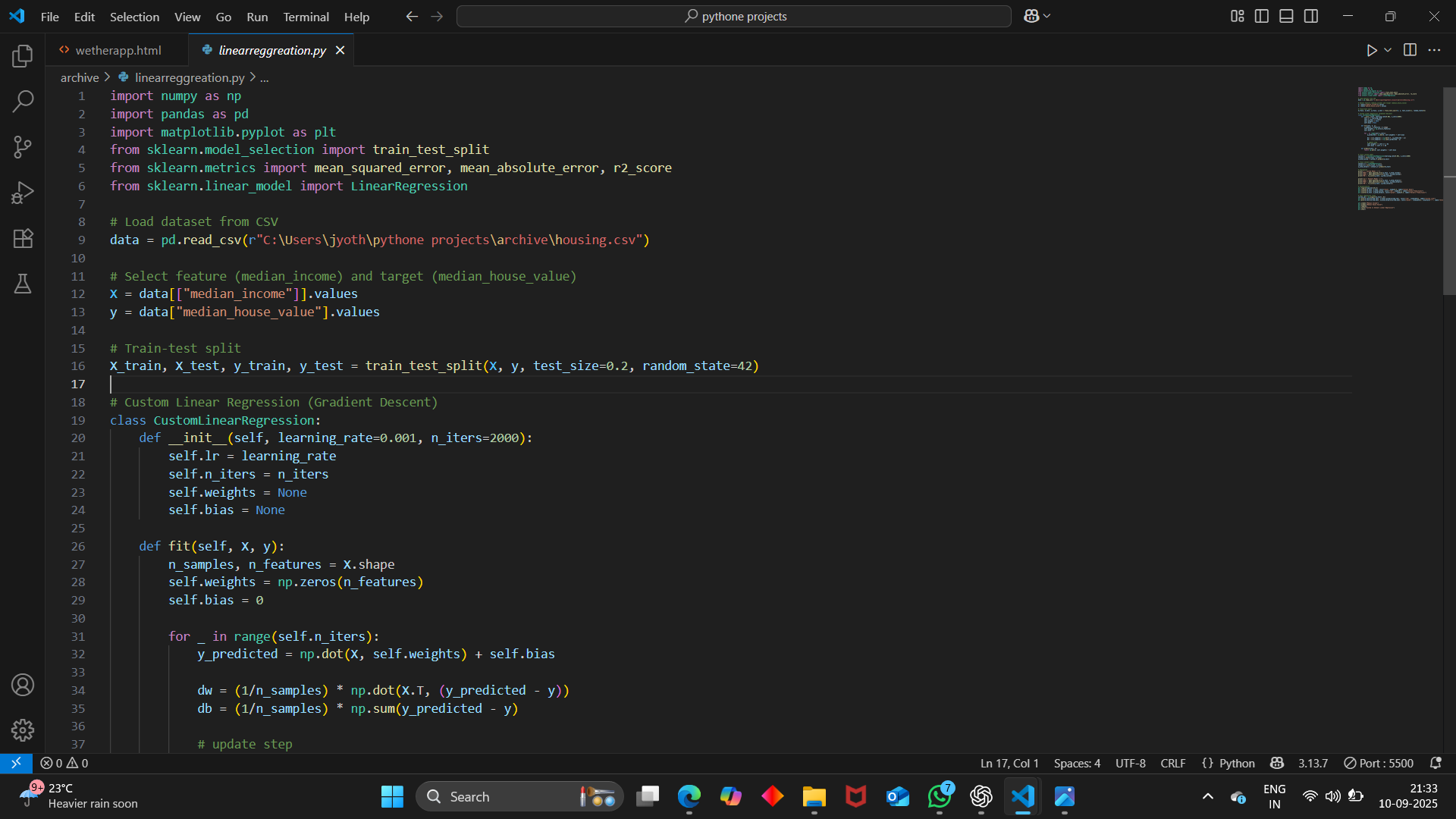Click the pythone projects command center search box
1456x819 pixels.
[733, 16]
